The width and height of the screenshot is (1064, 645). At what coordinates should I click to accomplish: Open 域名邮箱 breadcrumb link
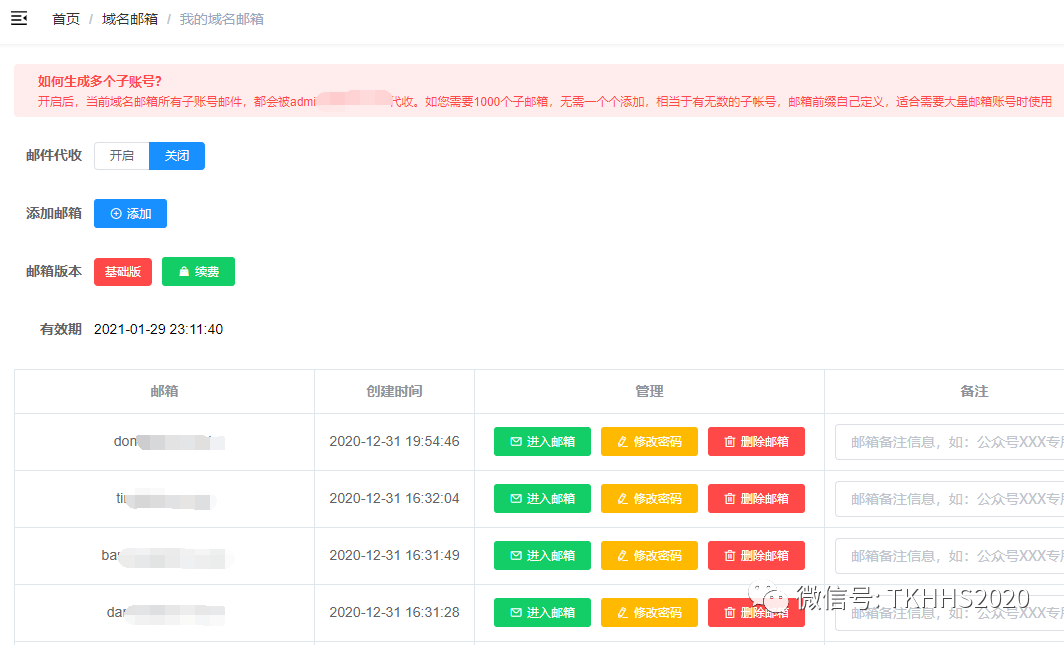pyautogui.click(x=130, y=19)
